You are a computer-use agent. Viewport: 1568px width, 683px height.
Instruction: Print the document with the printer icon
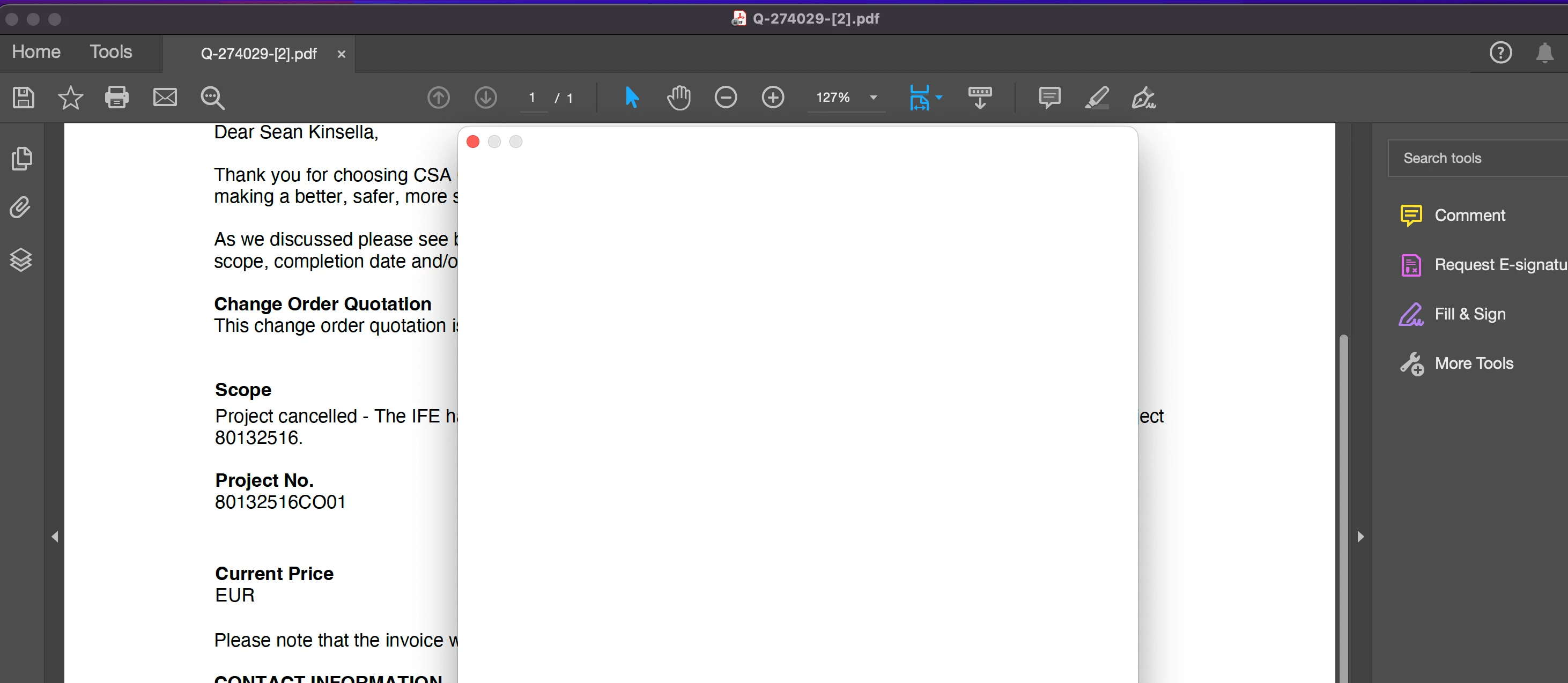[x=117, y=98]
